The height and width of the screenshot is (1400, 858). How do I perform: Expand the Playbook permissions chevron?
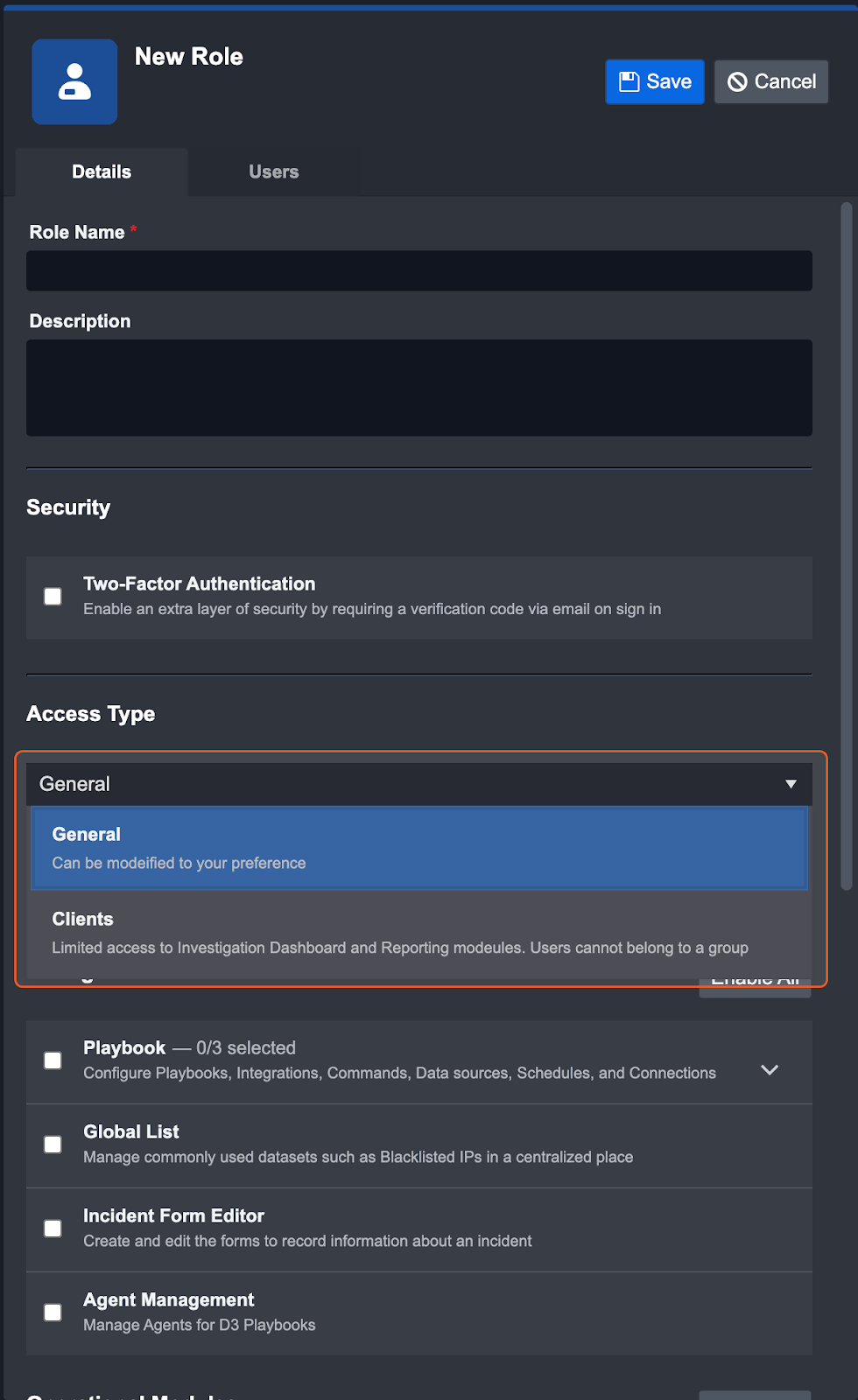[x=770, y=1070]
